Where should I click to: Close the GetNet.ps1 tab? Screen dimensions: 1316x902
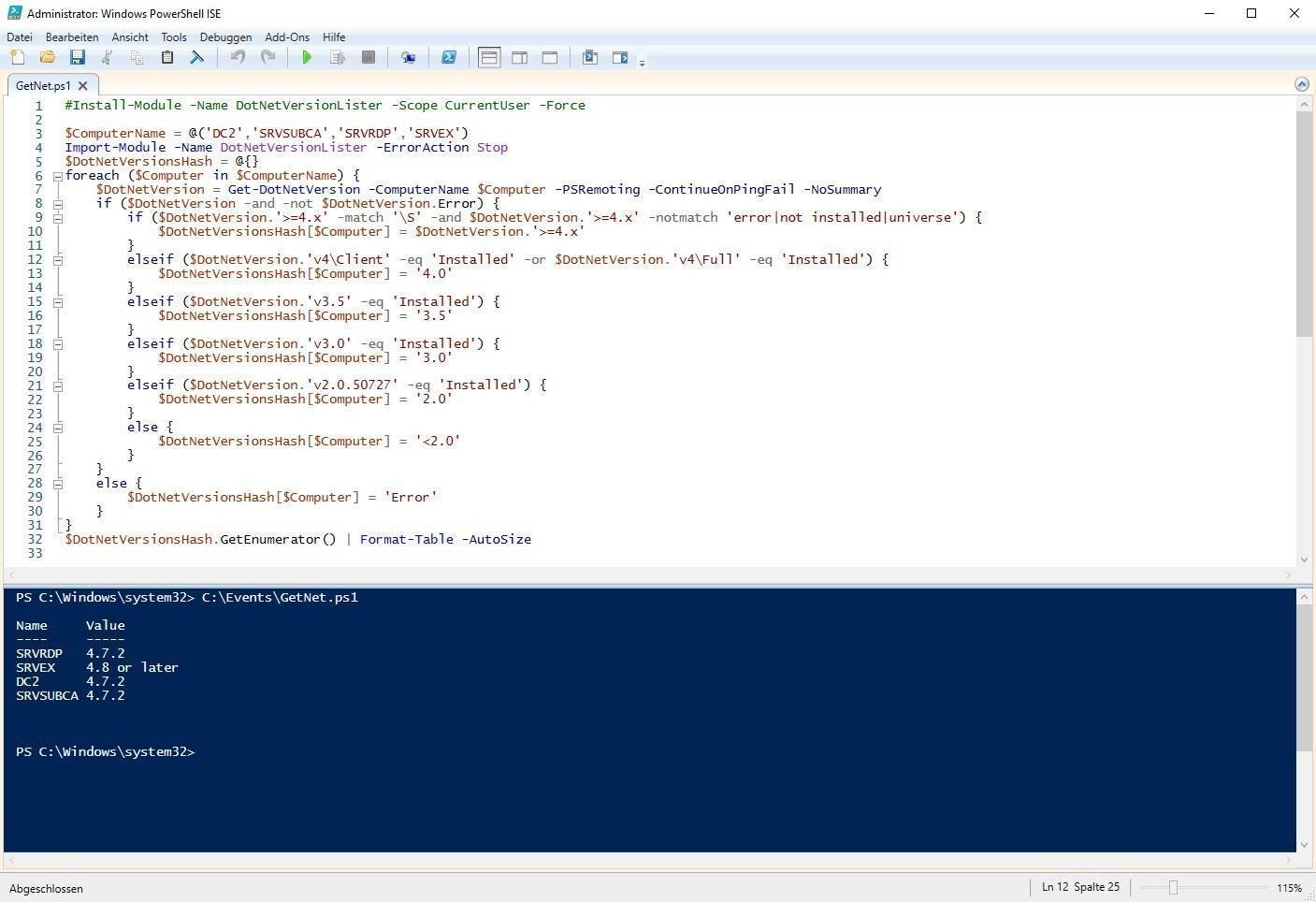pos(83,85)
